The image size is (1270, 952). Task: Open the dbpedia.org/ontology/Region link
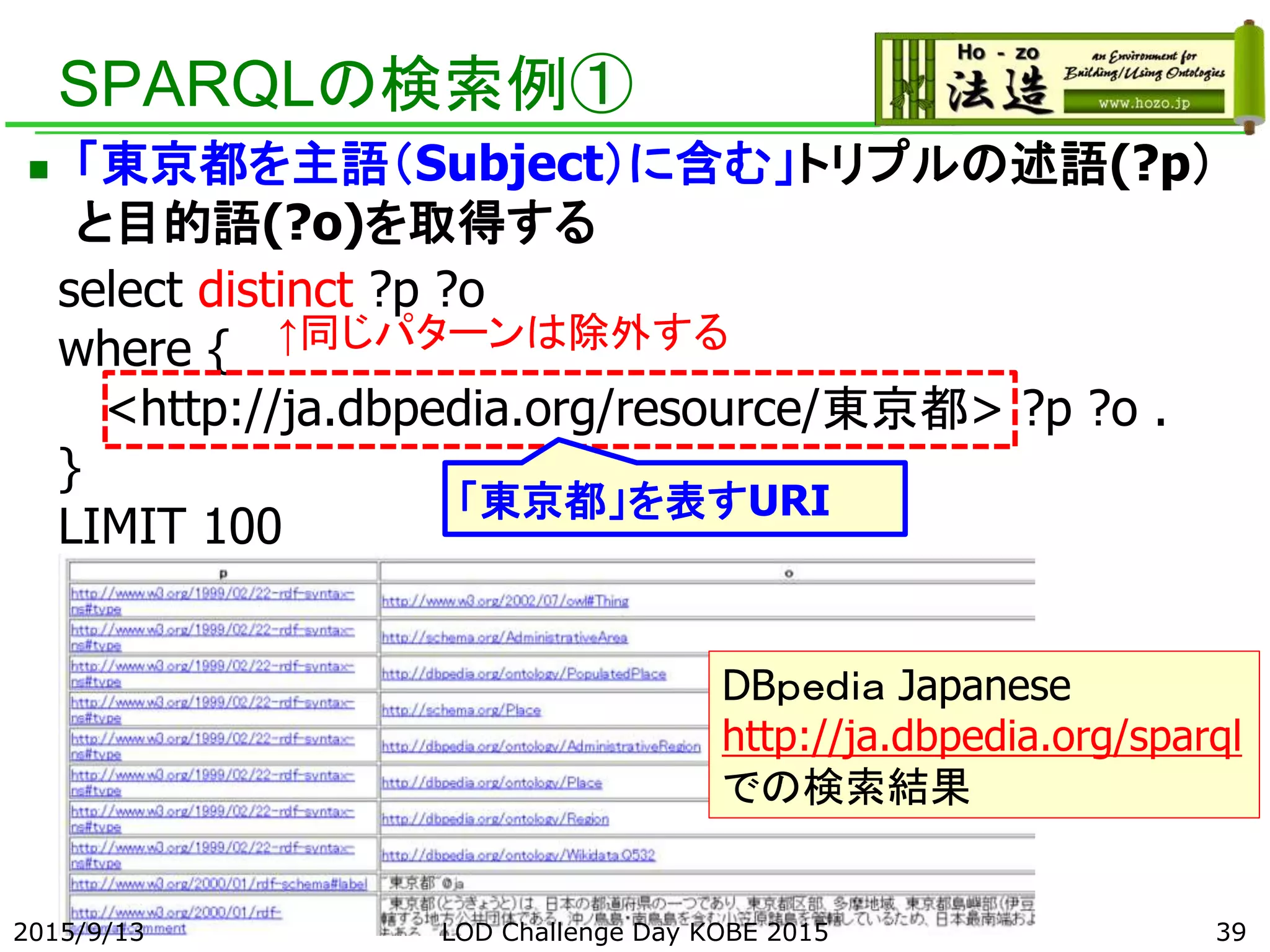[495, 819]
